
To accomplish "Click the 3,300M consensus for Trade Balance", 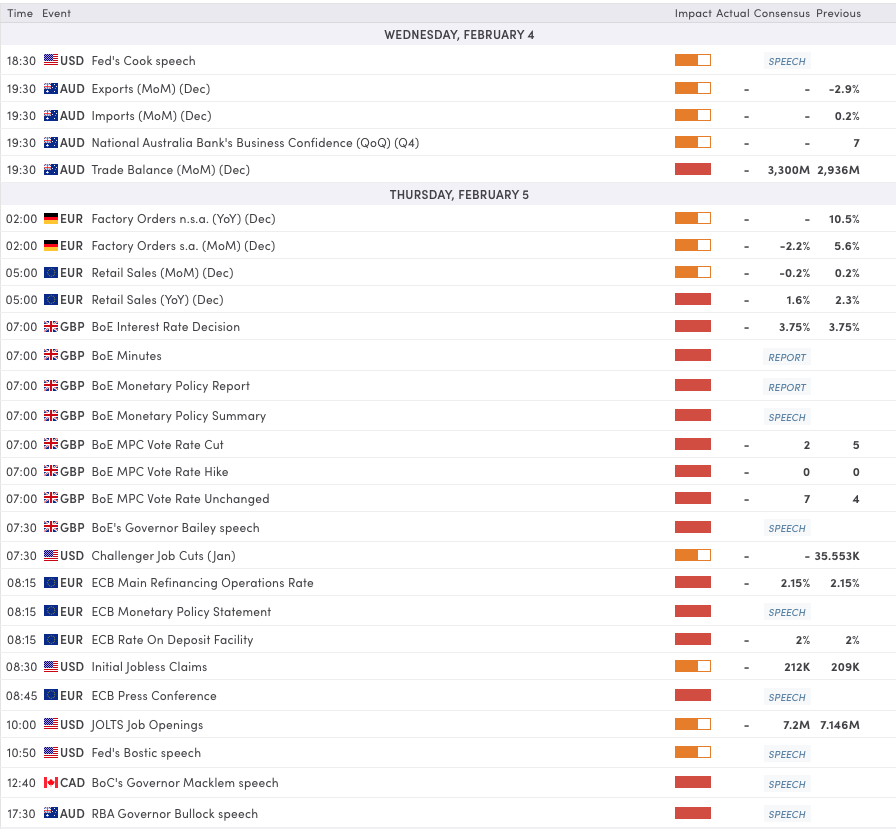I will tap(789, 170).
